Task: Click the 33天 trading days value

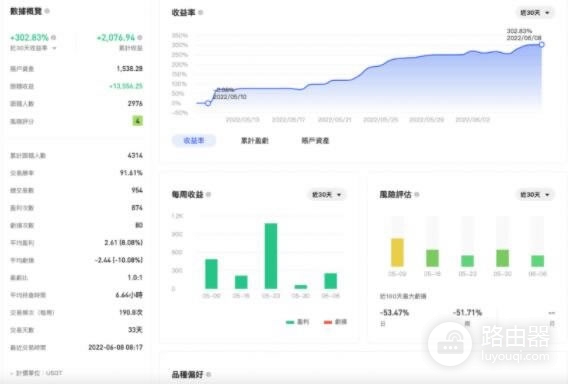Action: (x=135, y=330)
